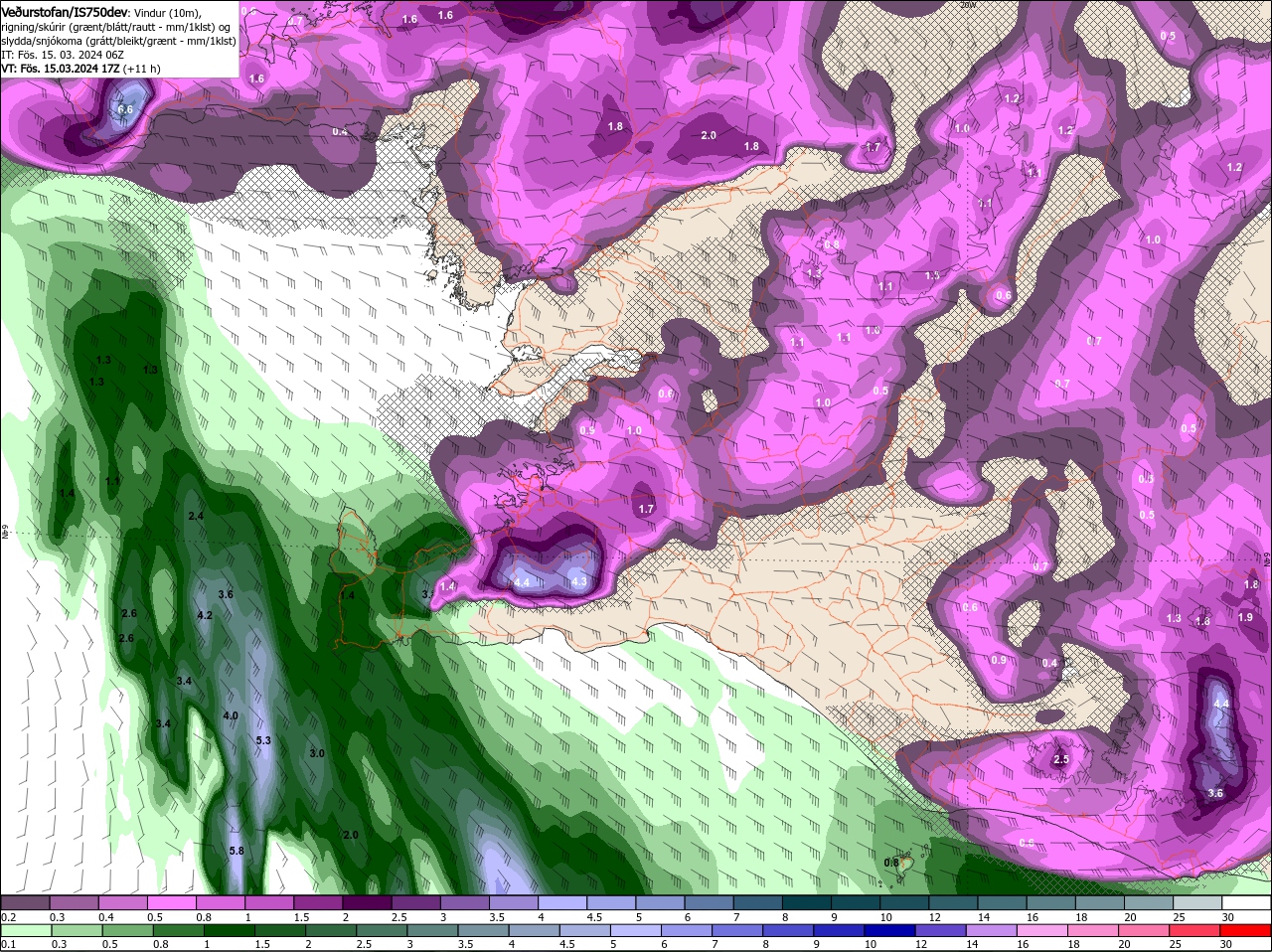The width and height of the screenshot is (1272, 952).
Task: Pick the dark plum 0.2 swatch in upper legend
Action: point(25,902)
